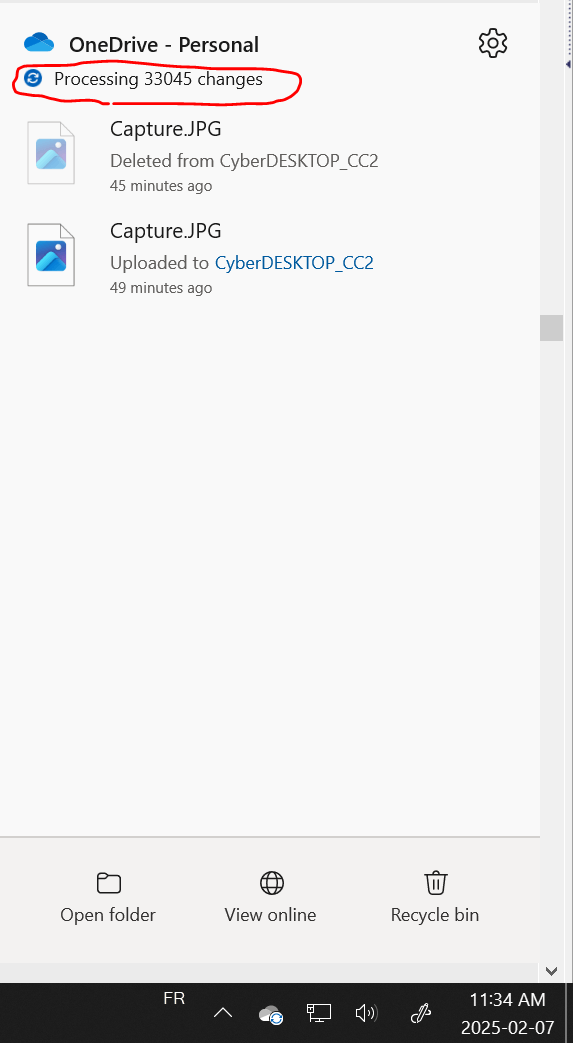The height and width of the screenshot is (1043, 573).
Task: Open the CyberDESKTOP_CC2 folder link
Action: click(x=294, y=263)
